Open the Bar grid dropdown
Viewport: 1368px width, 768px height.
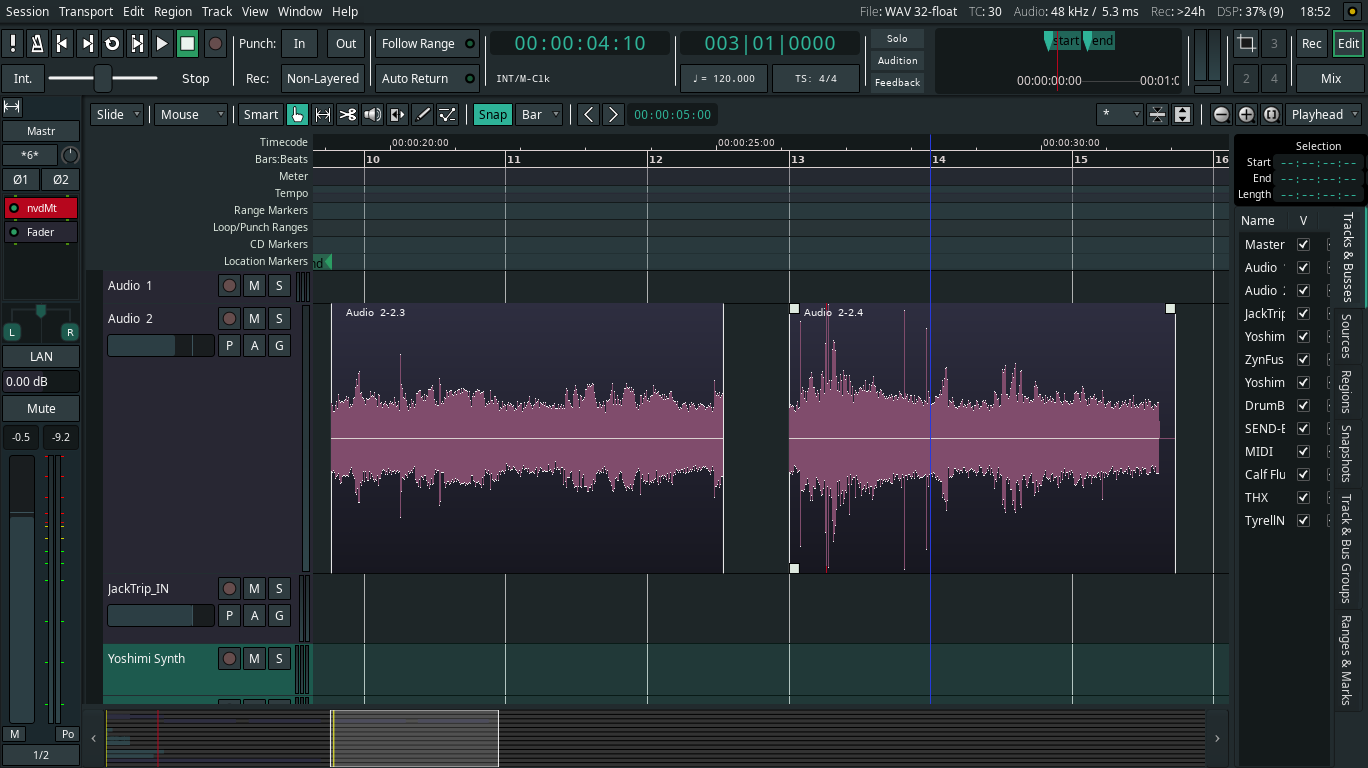pos(540,114)
